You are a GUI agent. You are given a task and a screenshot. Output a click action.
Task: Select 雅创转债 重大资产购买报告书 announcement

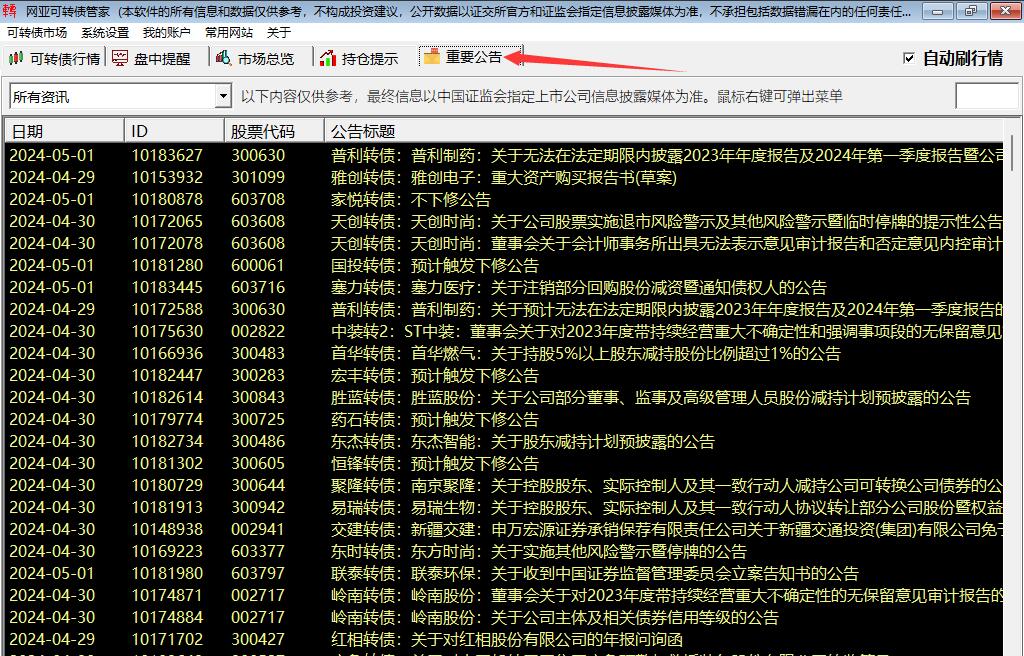[504, 178]
